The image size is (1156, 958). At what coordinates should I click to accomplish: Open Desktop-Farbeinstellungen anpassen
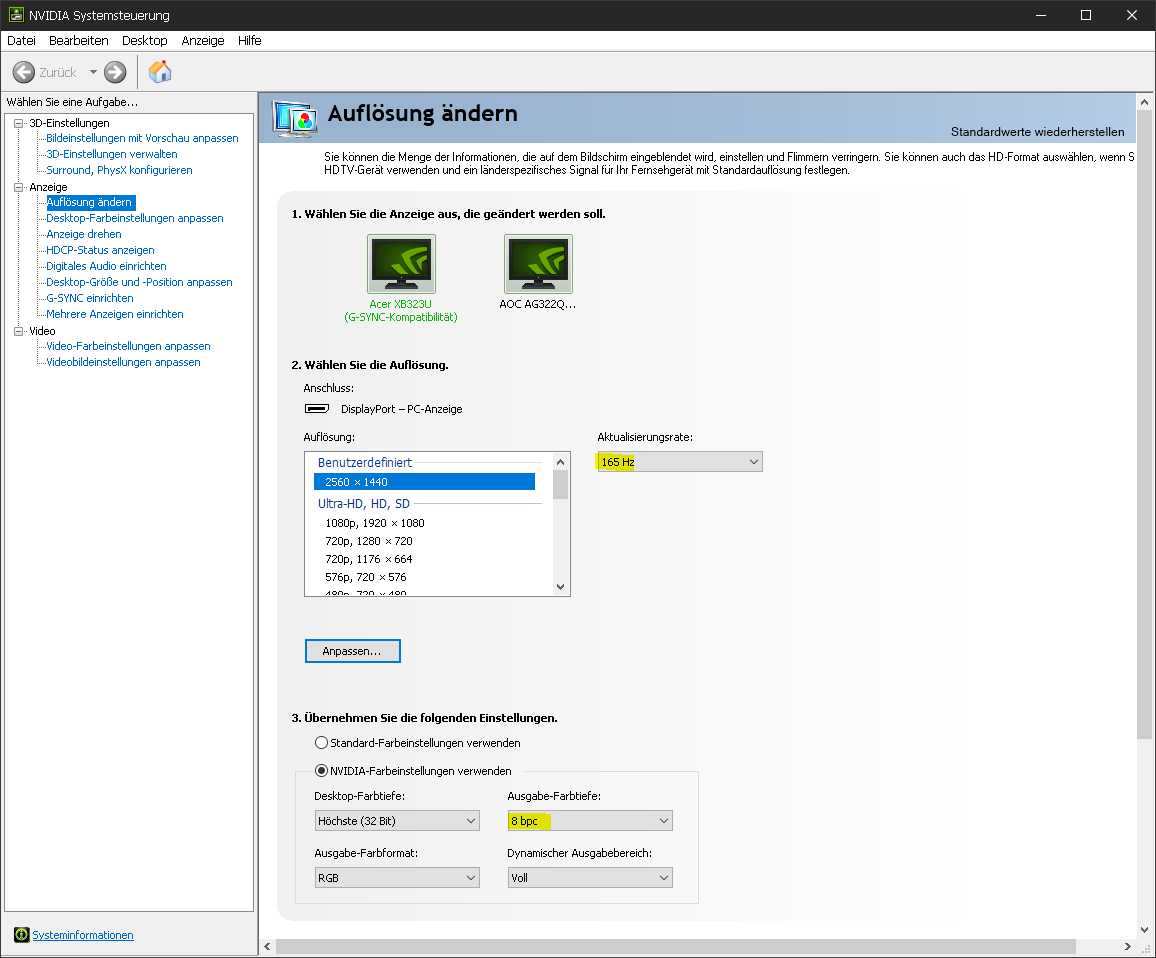pos(135,218)
